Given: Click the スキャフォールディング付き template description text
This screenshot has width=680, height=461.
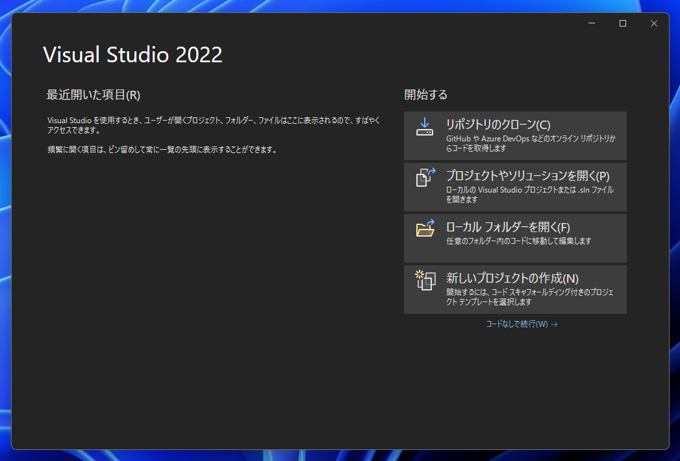Looking at the screenshot, I should (x=530, y=297).
